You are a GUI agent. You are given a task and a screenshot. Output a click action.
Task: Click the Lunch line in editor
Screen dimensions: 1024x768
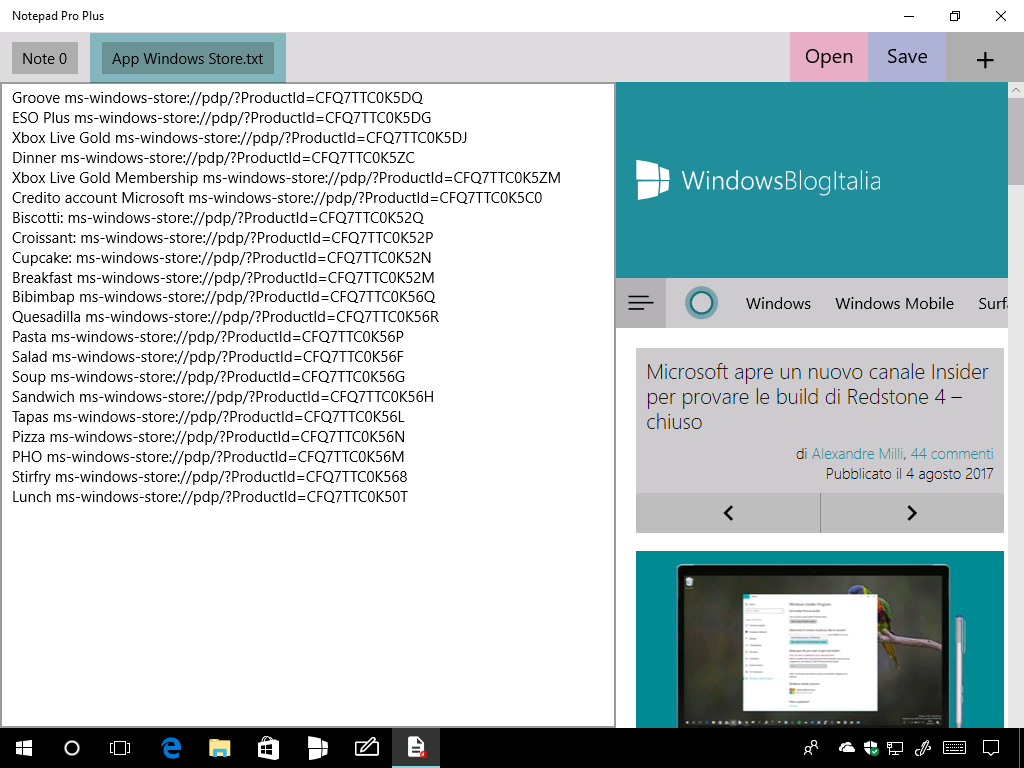pos(210,497)
